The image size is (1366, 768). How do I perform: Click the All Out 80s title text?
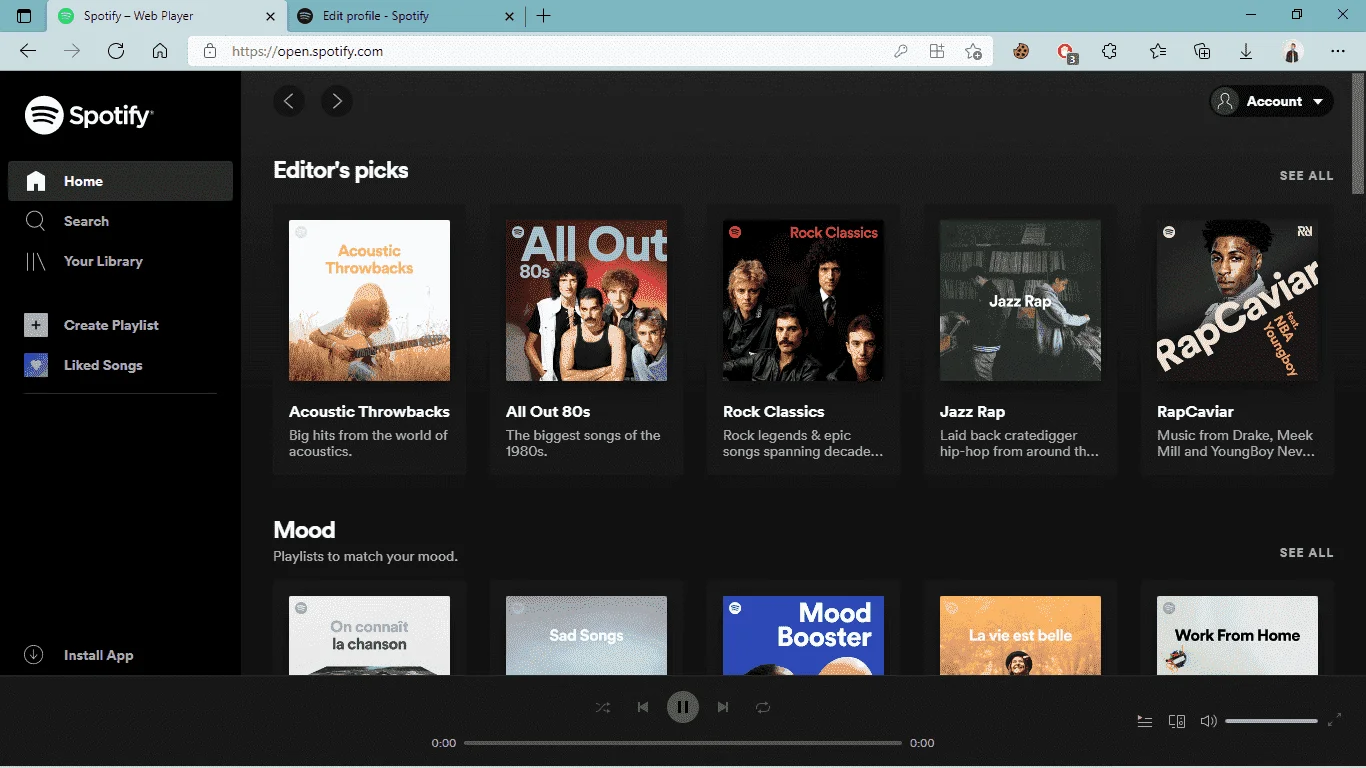point(548,411)
